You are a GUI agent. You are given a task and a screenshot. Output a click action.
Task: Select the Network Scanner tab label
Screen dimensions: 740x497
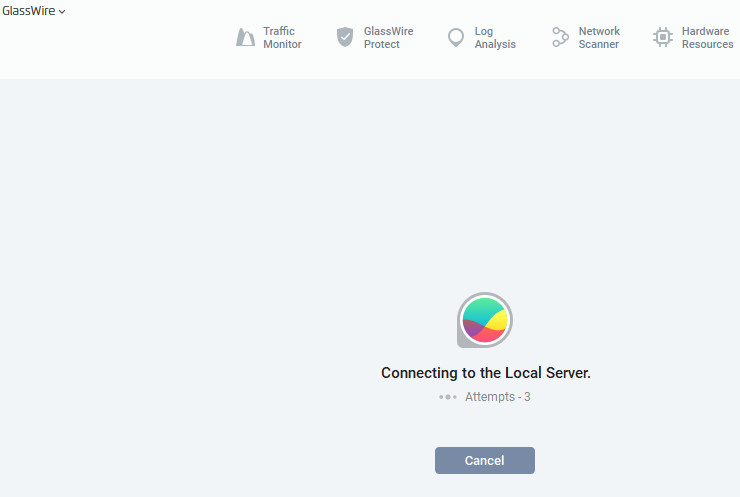pyautogui.click(x=599, y=38)
